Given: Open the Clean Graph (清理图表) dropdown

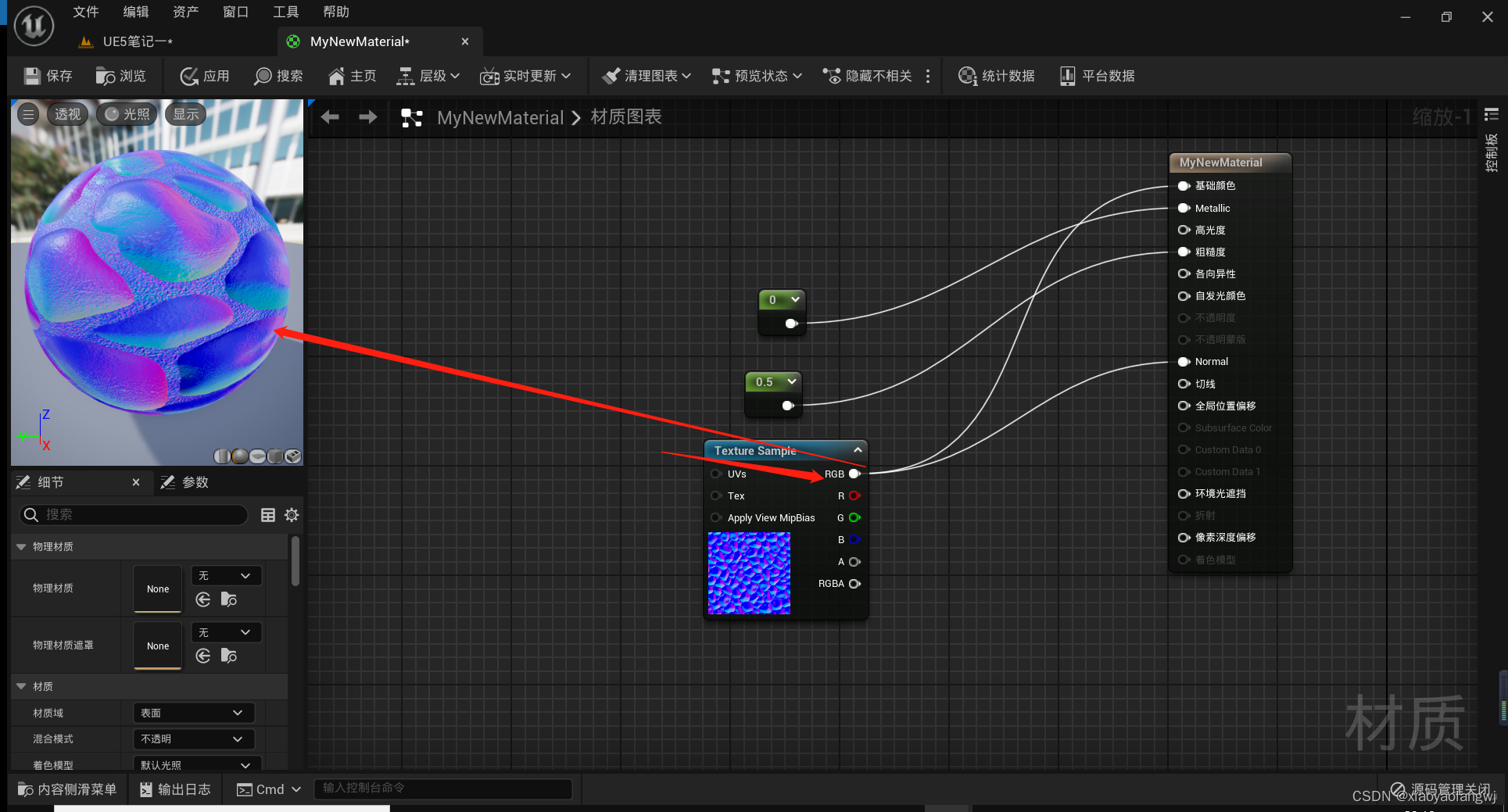Looking at the screenshot, I should [x=646, y=76].
